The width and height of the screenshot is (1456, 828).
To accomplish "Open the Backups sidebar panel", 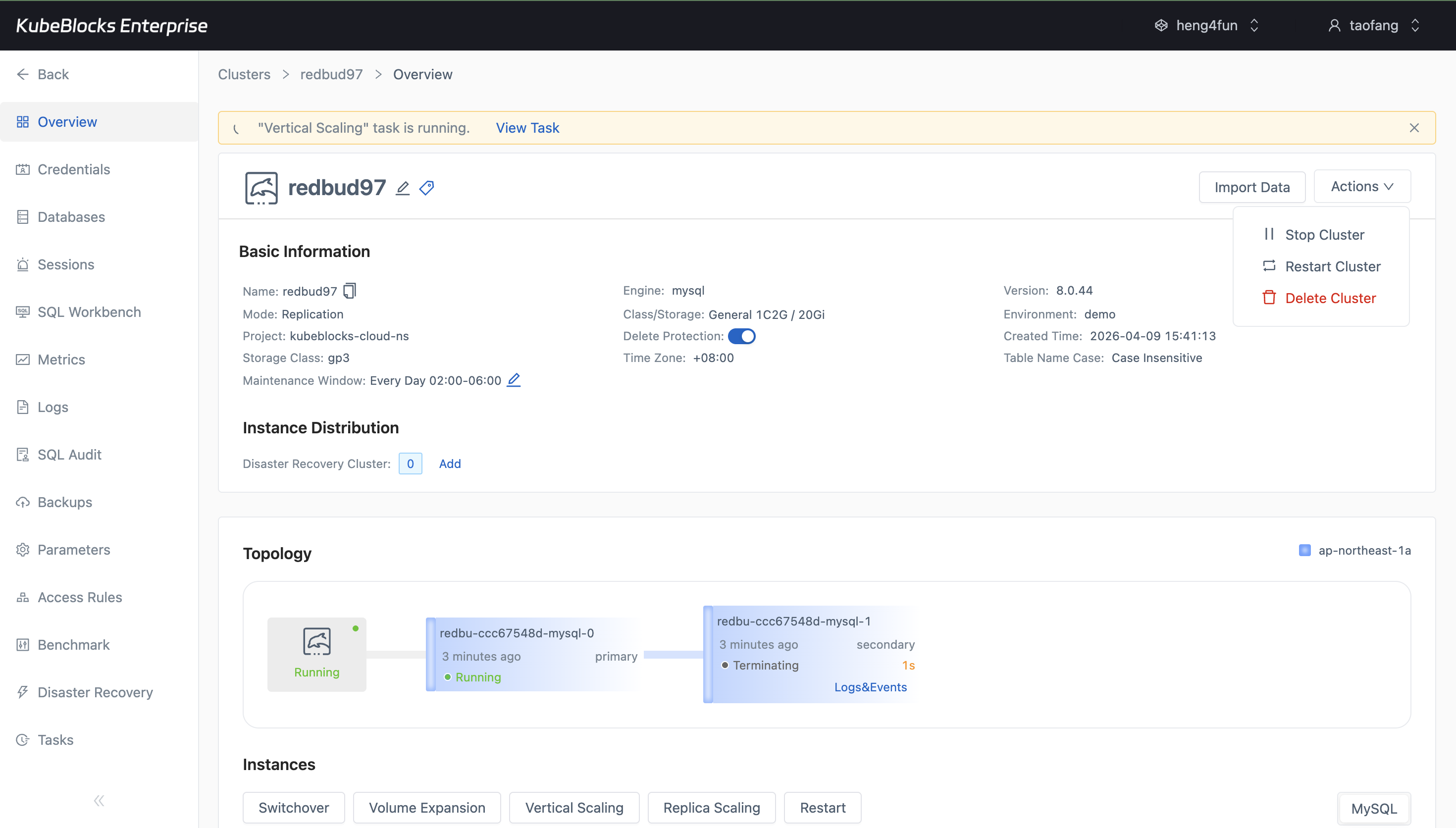I will coord(64,502).
